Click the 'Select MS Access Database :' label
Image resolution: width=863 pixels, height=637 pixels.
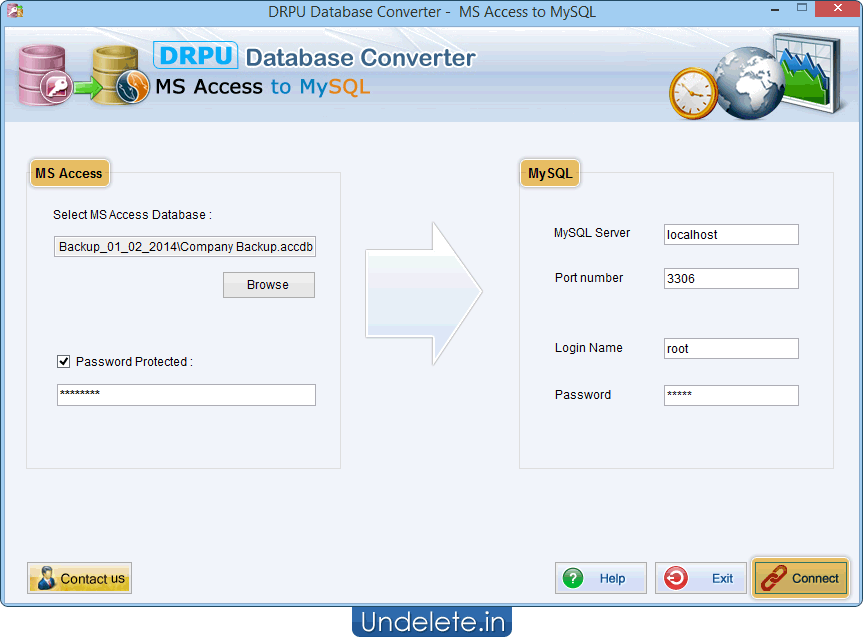132,215
